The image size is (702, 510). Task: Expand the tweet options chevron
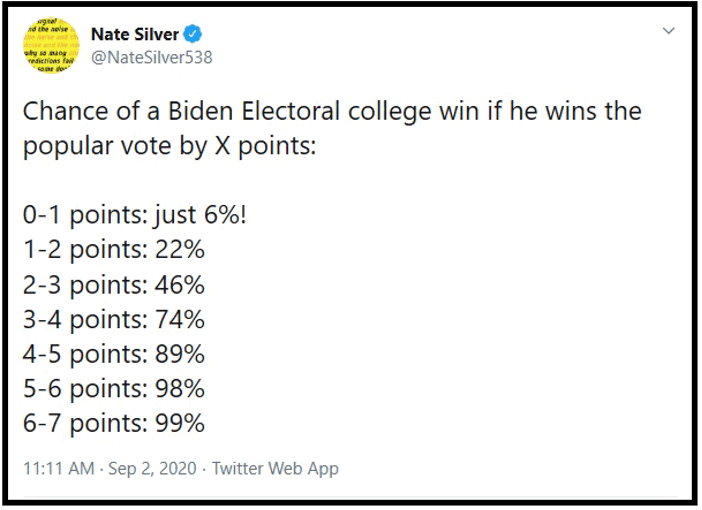[x=668, y=31]
